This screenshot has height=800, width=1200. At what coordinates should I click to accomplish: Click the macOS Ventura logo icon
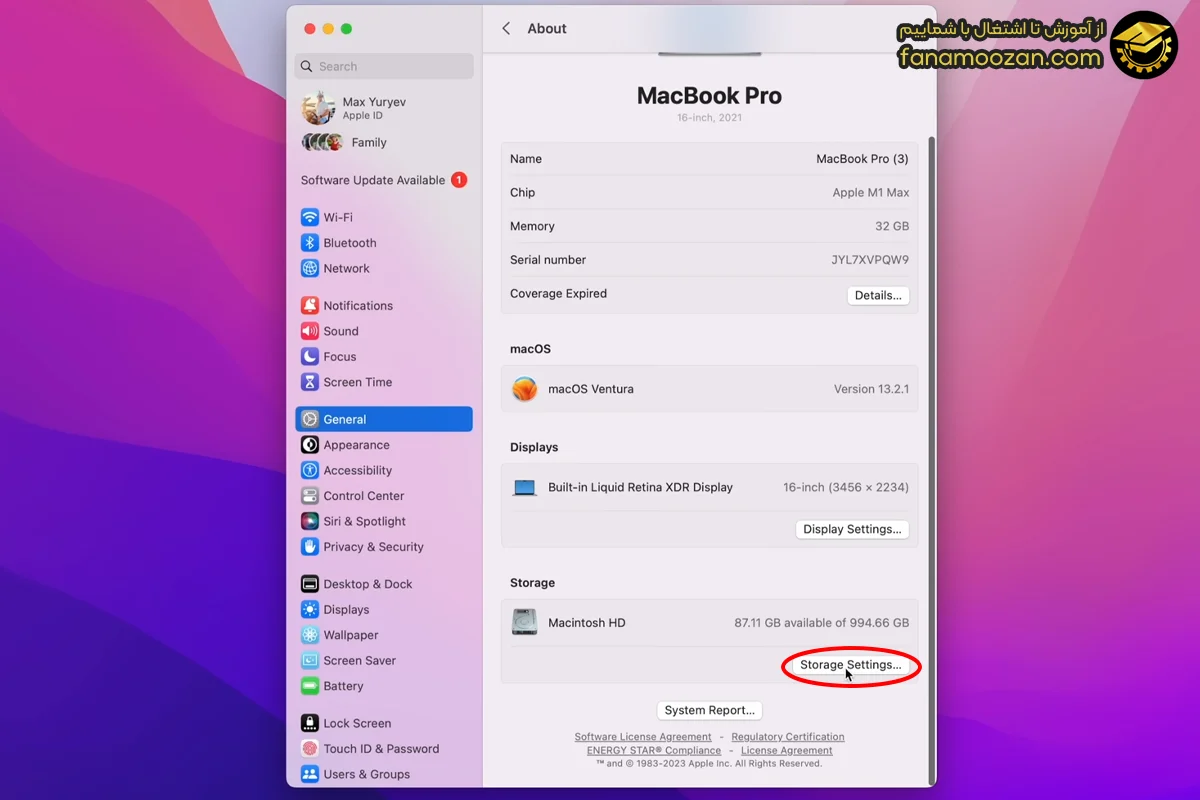pyautogui.click(x=525, y=389)
